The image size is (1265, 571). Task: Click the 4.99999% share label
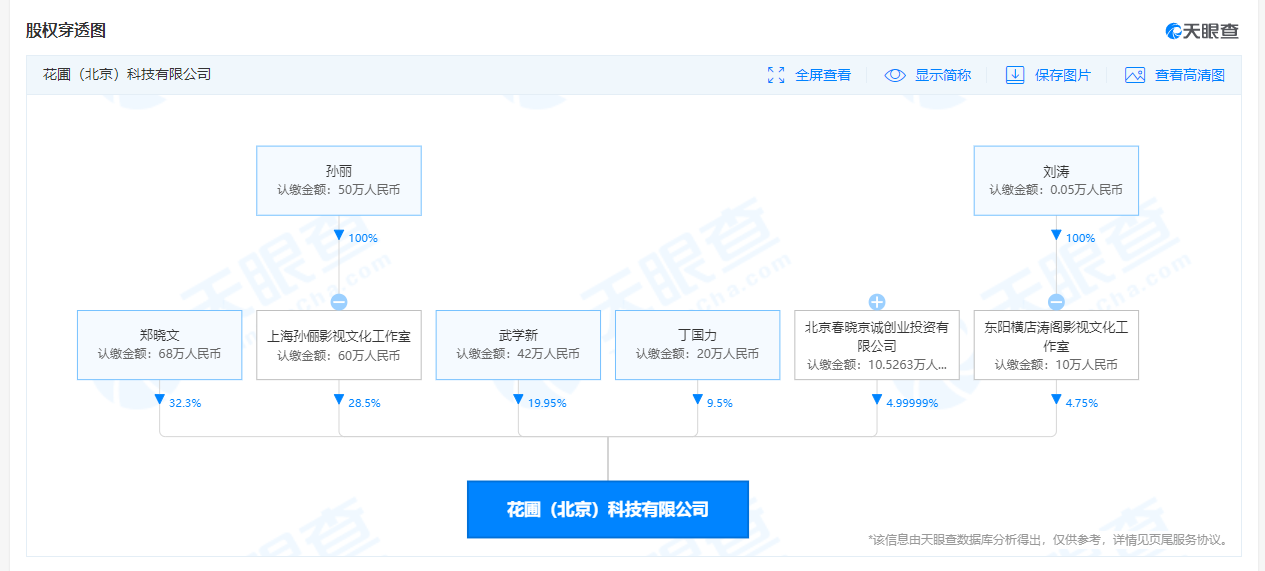tap(912, 403)
